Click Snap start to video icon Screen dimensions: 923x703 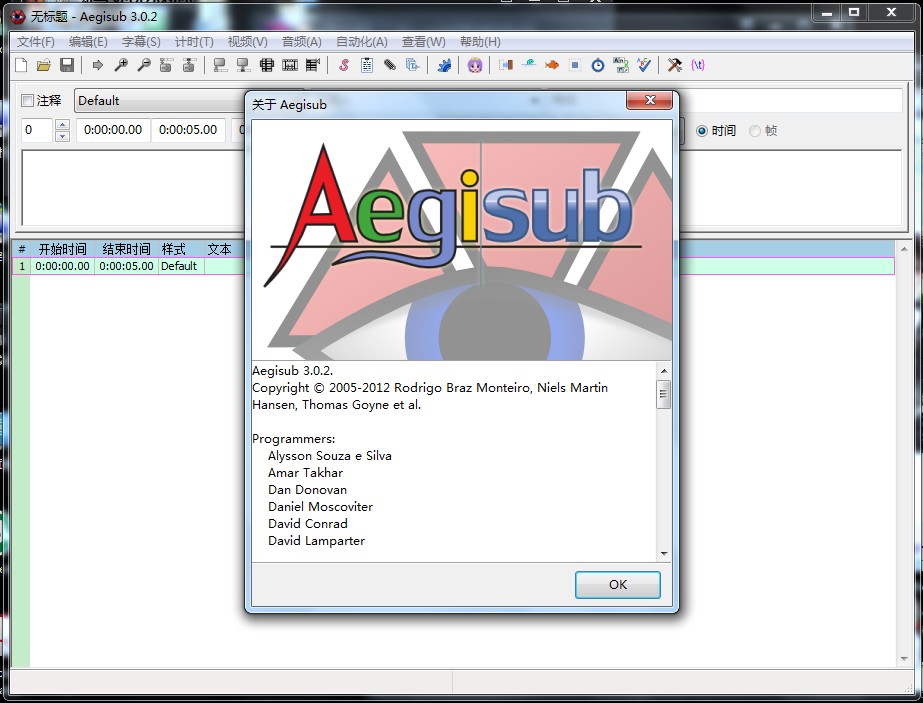[x=220, y=65]
